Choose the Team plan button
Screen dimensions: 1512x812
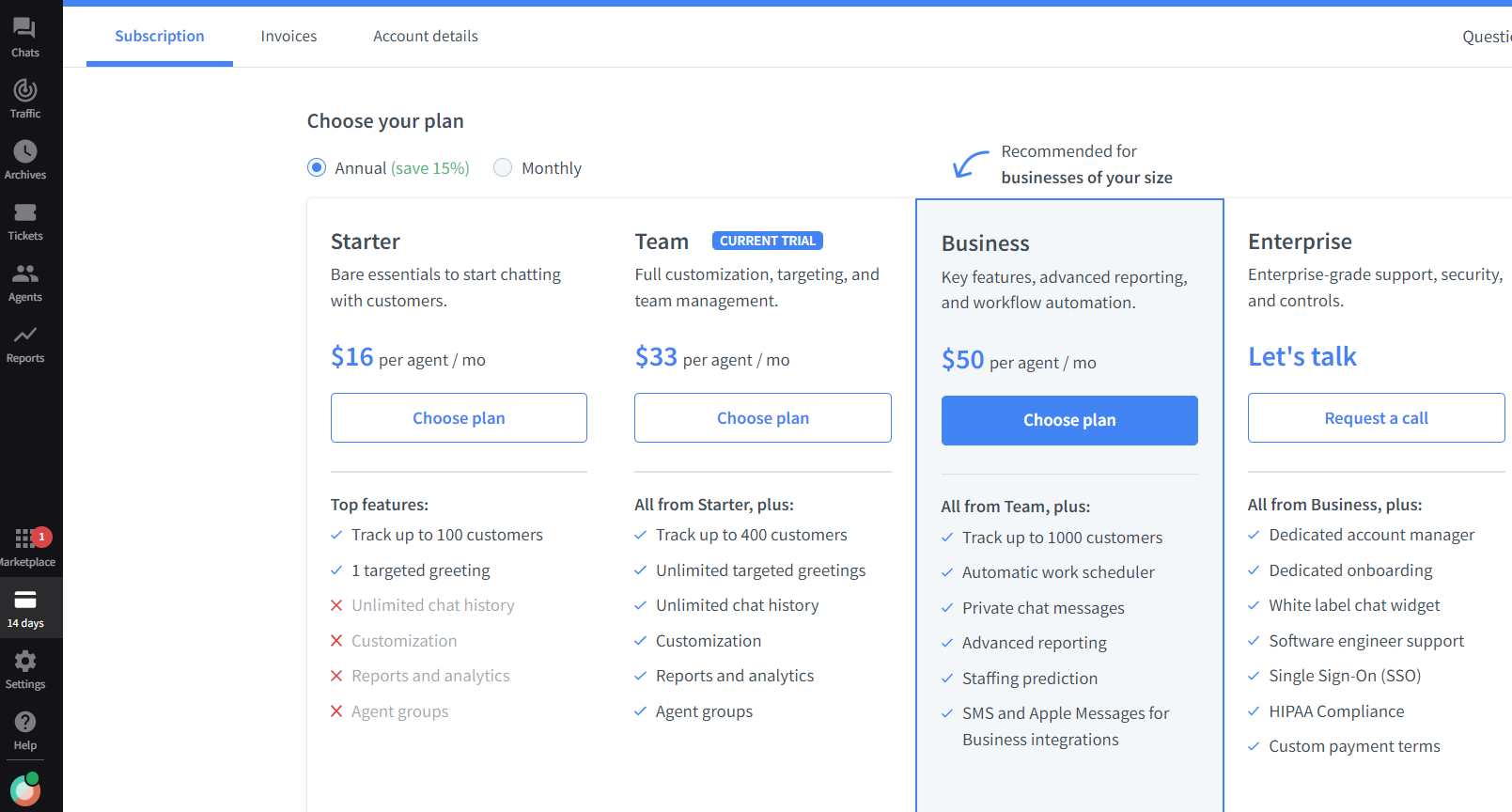[762, 417]
